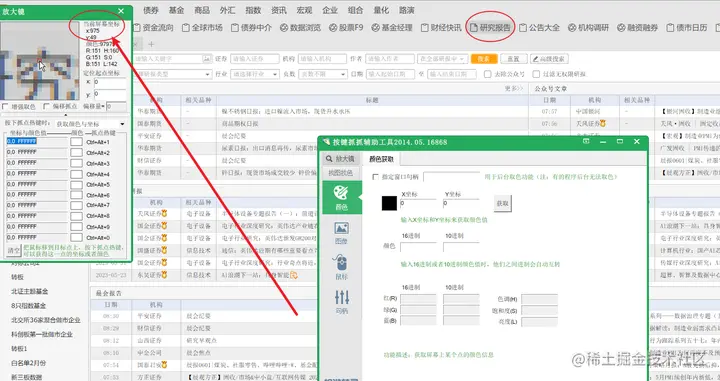Enable the 偏移抓点 checkbox
The width and height of the screenshot is (720, 381).
click(x=46, y=106)
